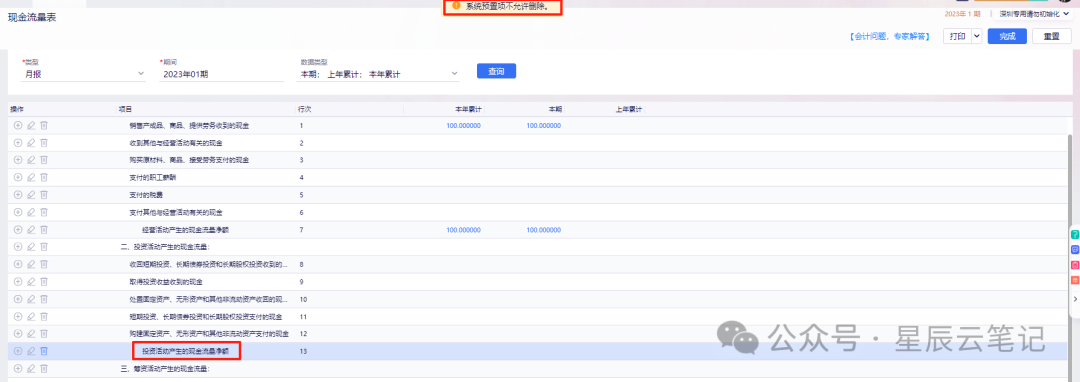Delete row 8 收回短期投资 item

click(44, 264)
